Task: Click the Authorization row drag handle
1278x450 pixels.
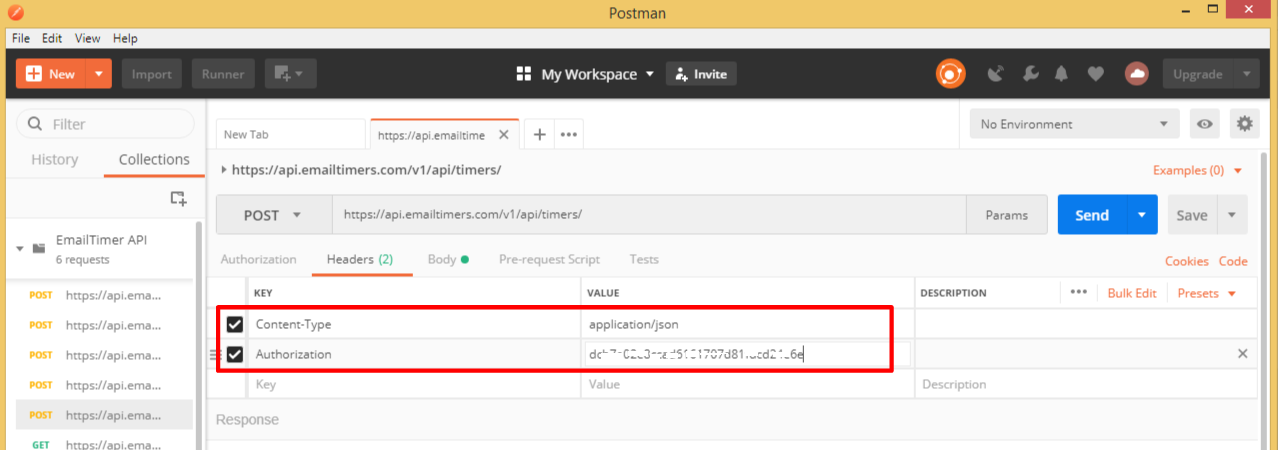Action: (213, 354)
